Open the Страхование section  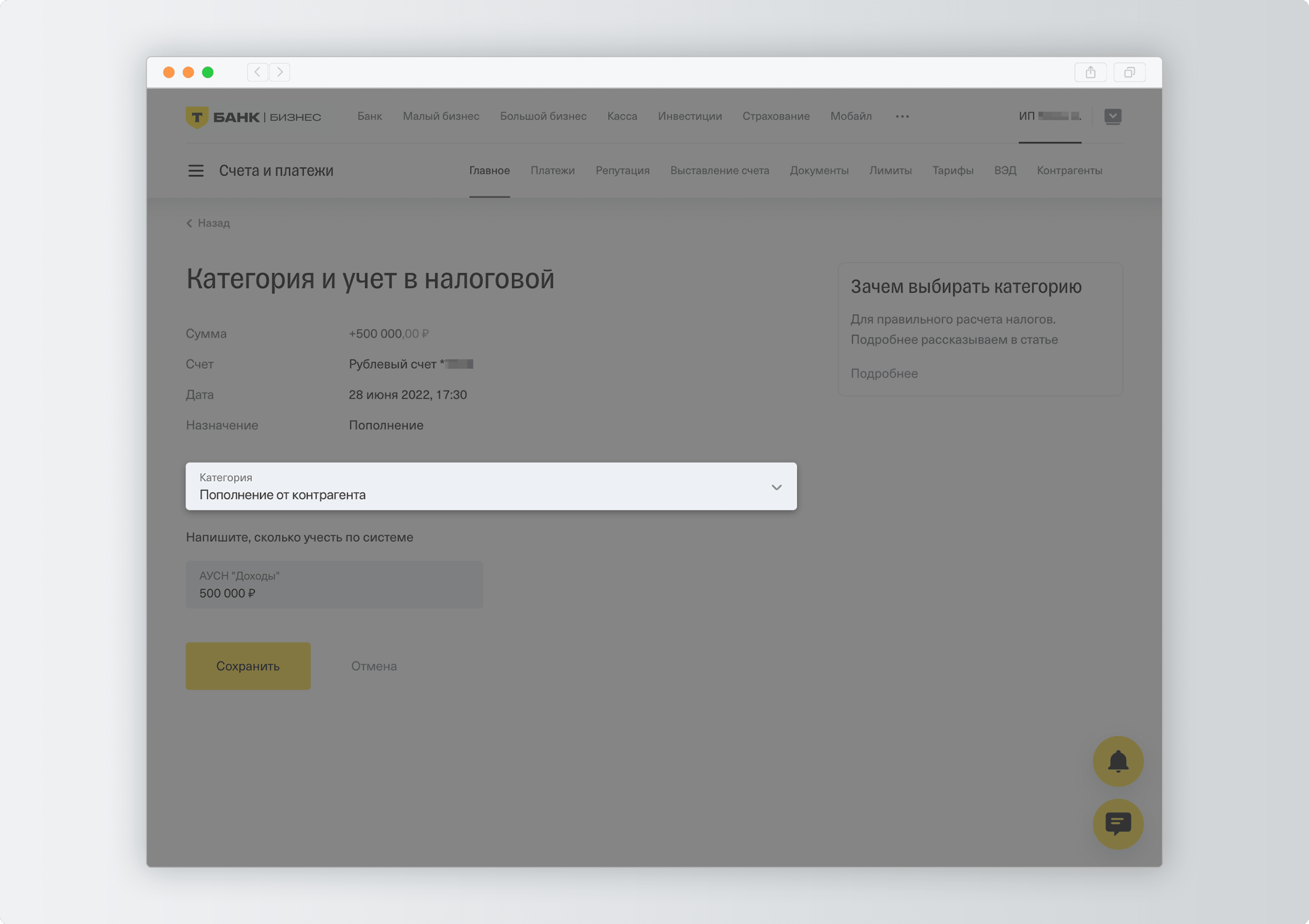tap(775, 116)
